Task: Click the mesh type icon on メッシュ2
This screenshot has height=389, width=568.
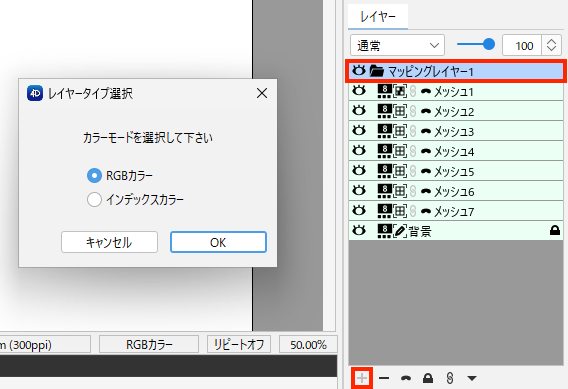Action: click(400, 111)
